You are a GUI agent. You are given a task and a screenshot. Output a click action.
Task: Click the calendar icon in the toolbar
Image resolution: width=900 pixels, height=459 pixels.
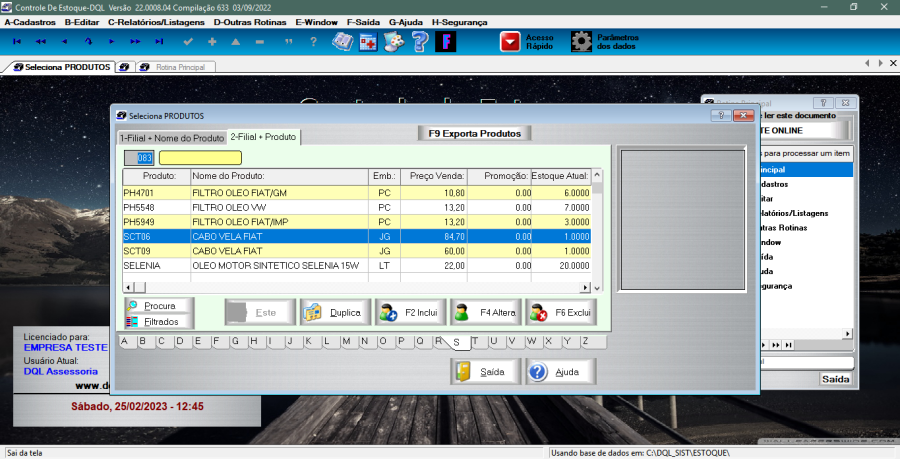368,42
